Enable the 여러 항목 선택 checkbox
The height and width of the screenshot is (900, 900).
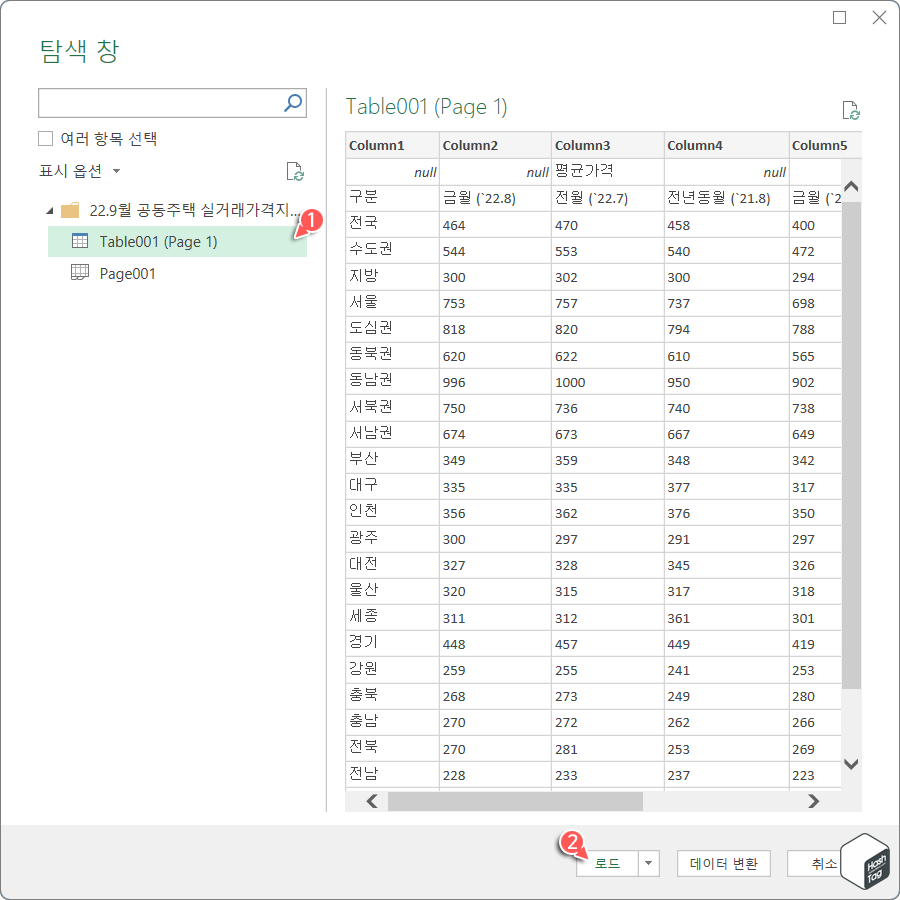pyautogui.click(x=44, y=138)
